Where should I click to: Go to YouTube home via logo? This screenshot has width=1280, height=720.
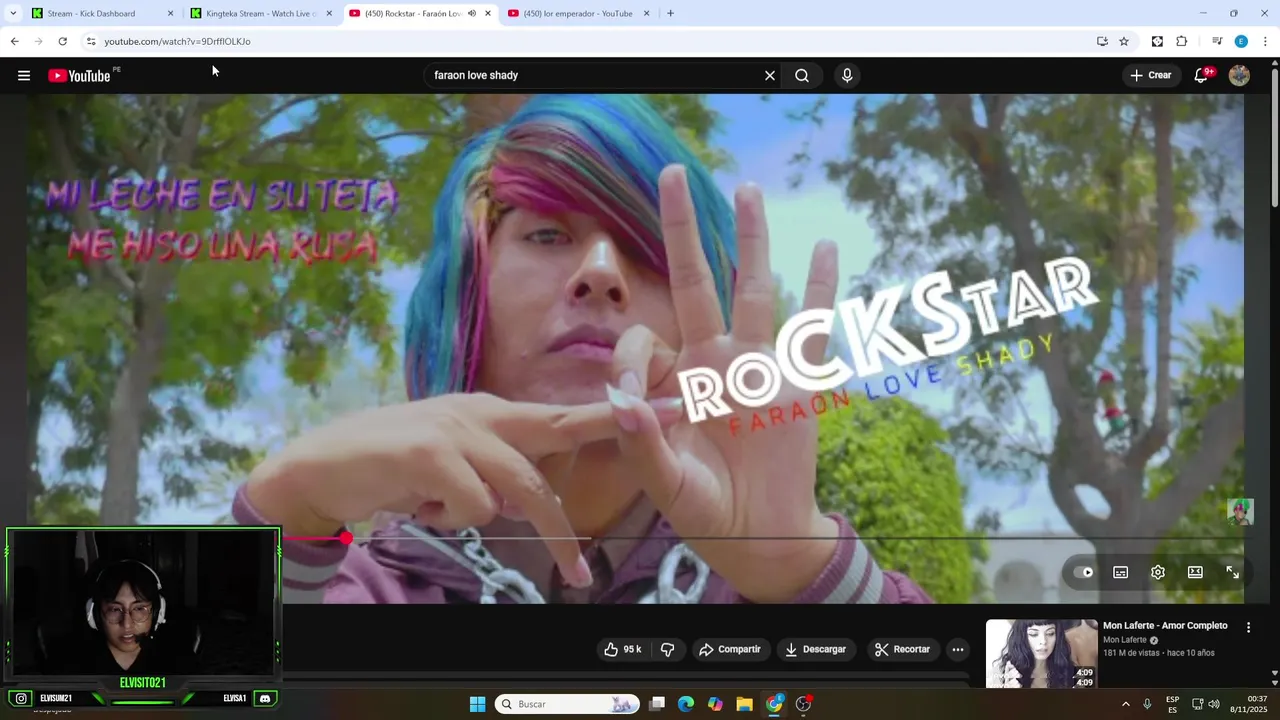[x=79, y=76]
